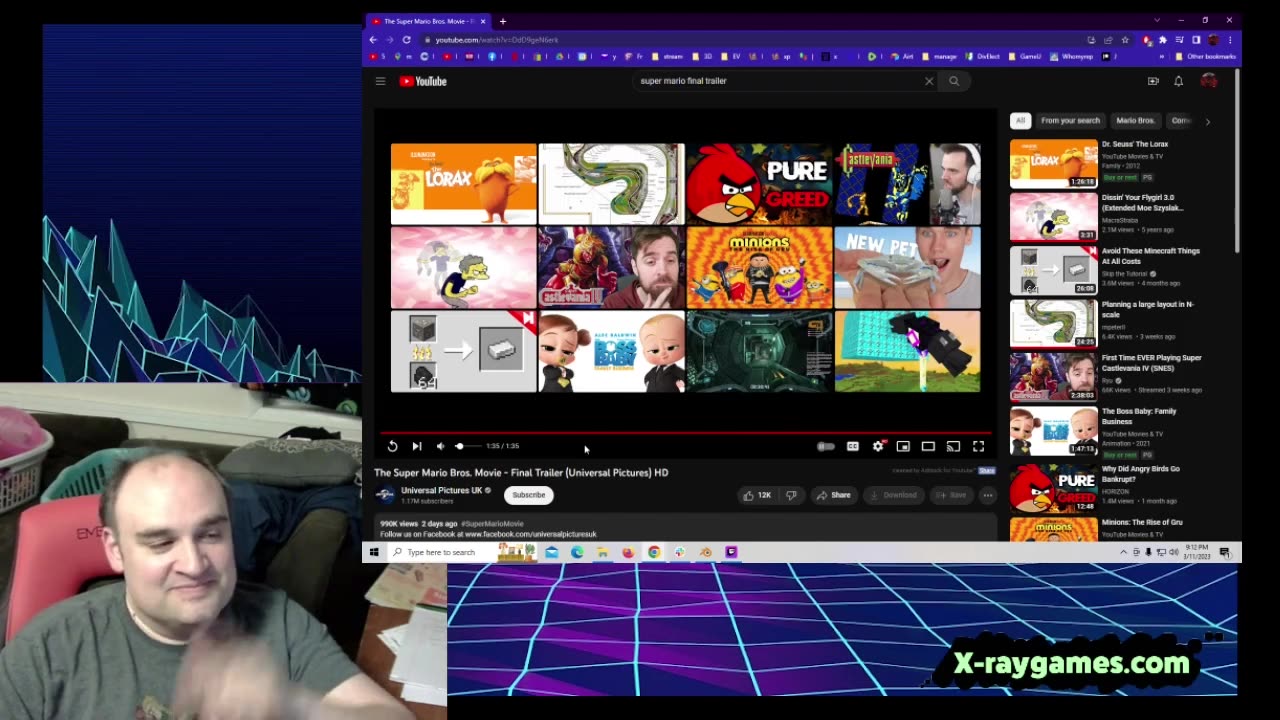This screenshot has height=720, width=1280.
Task: Open the YouTube account avatar menu
Action: (x=1209, y=81)
